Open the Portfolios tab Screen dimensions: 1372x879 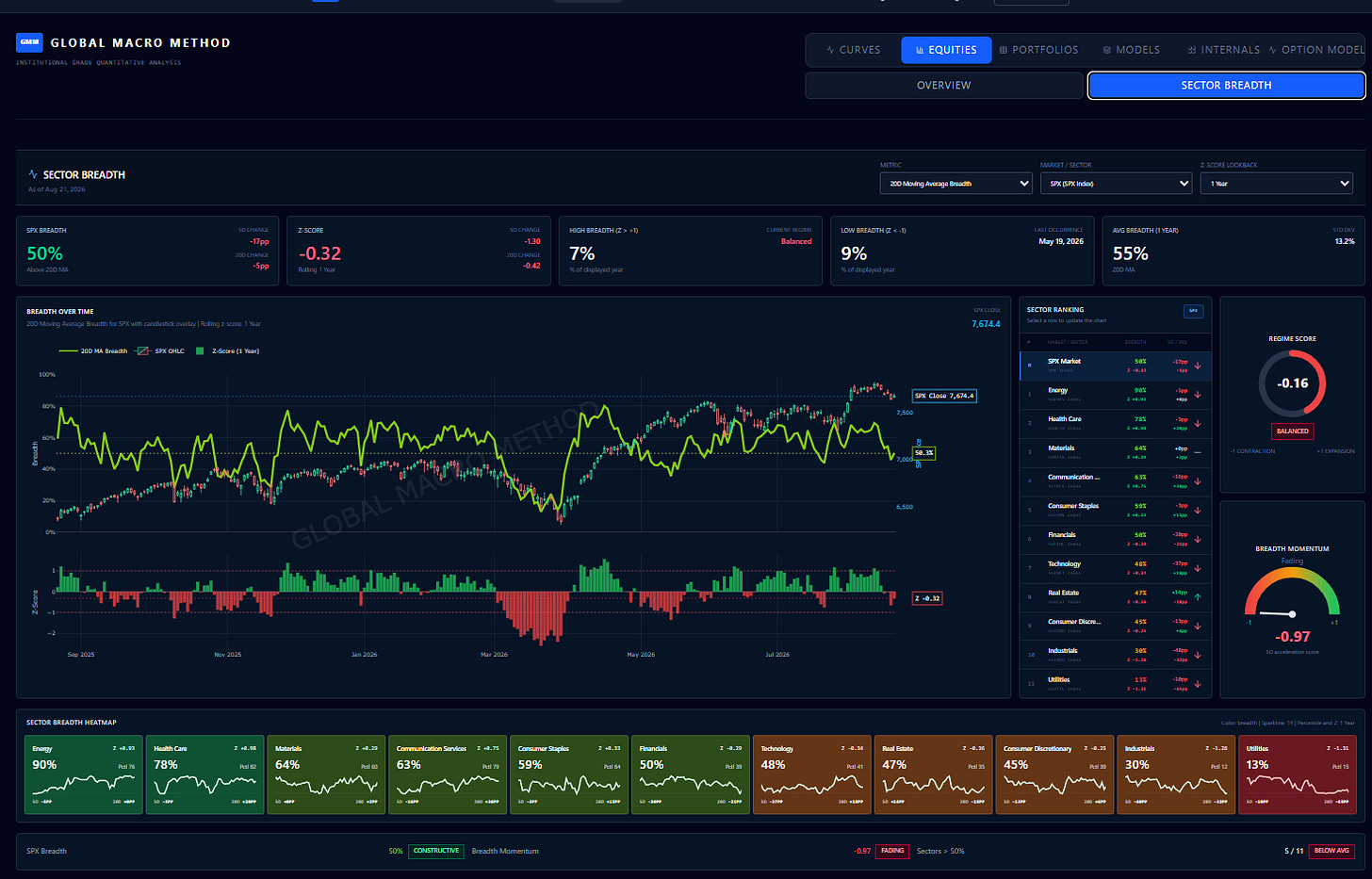tap(1038, 50)
